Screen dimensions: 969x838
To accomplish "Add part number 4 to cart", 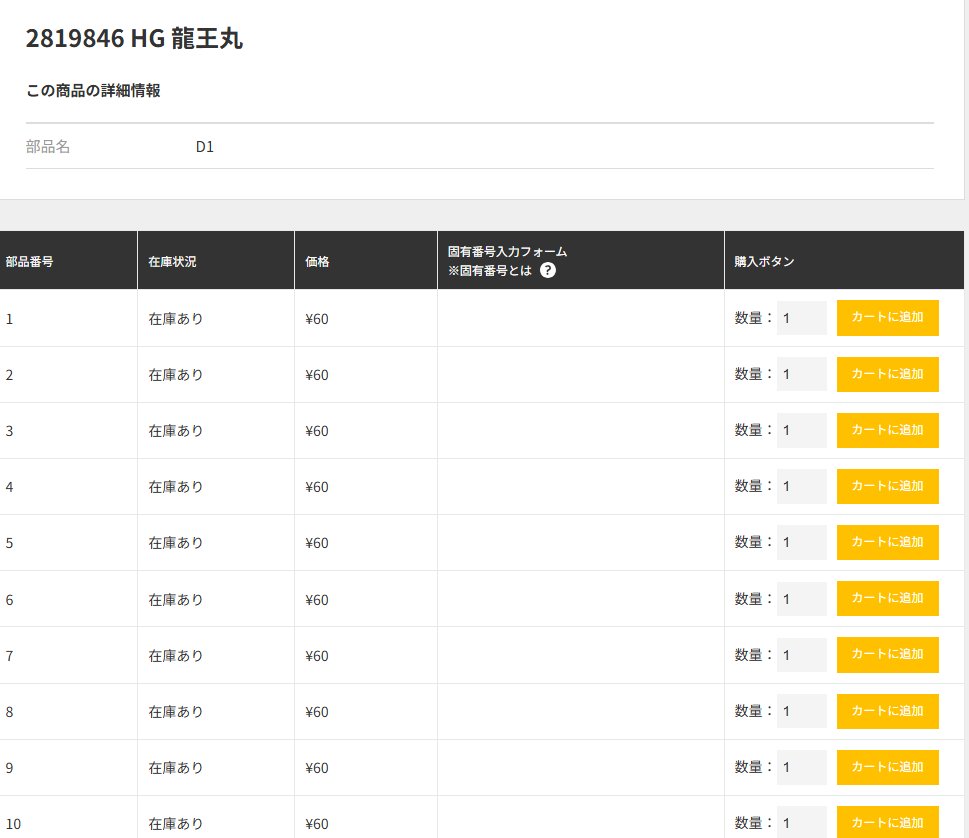I will 887,486.
